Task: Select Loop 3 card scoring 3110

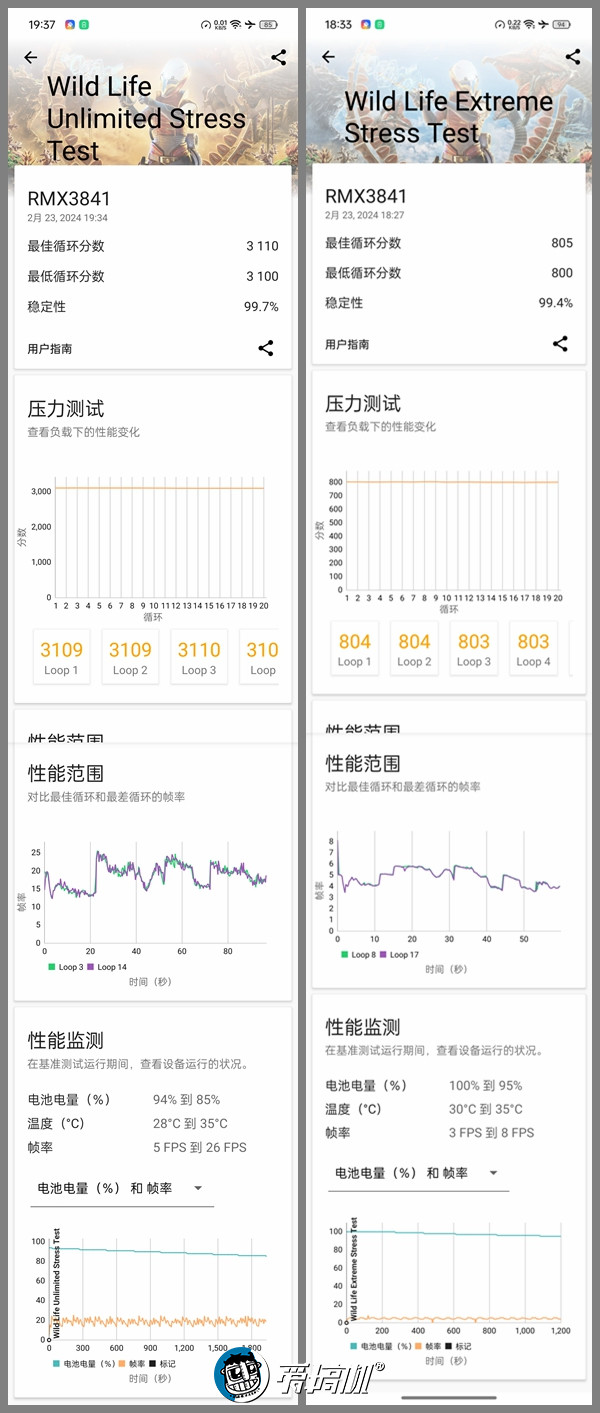Action: click(199, 657)
